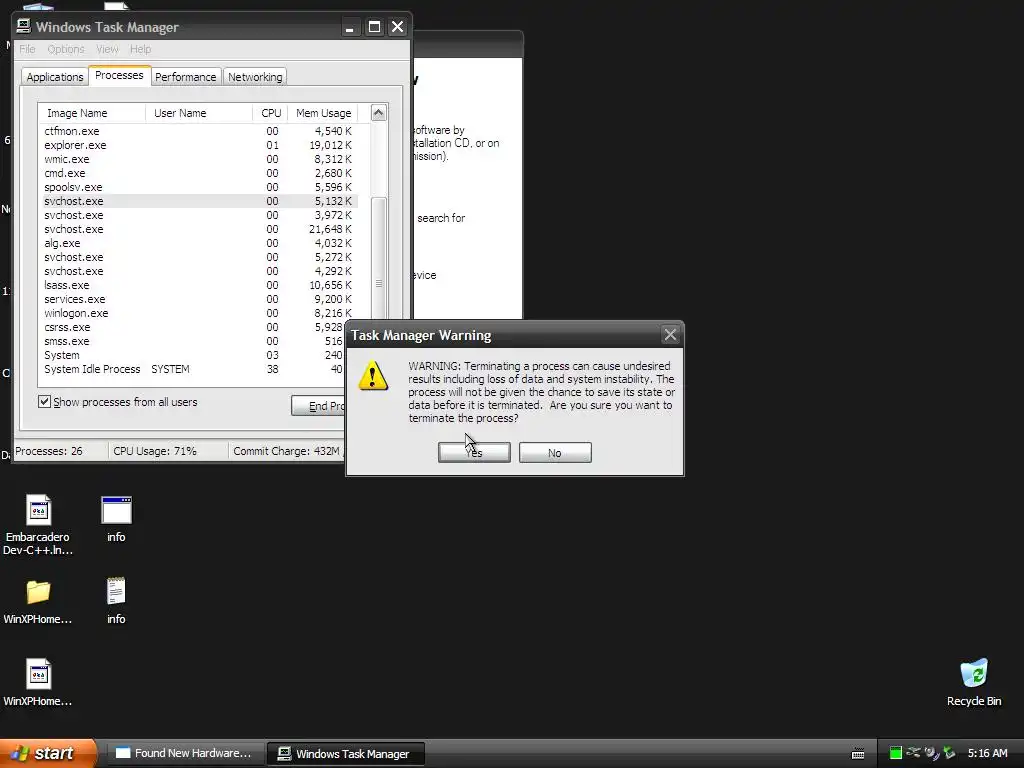
Task: Close the Task Manager Warning dialog
Action: (670, 335)
